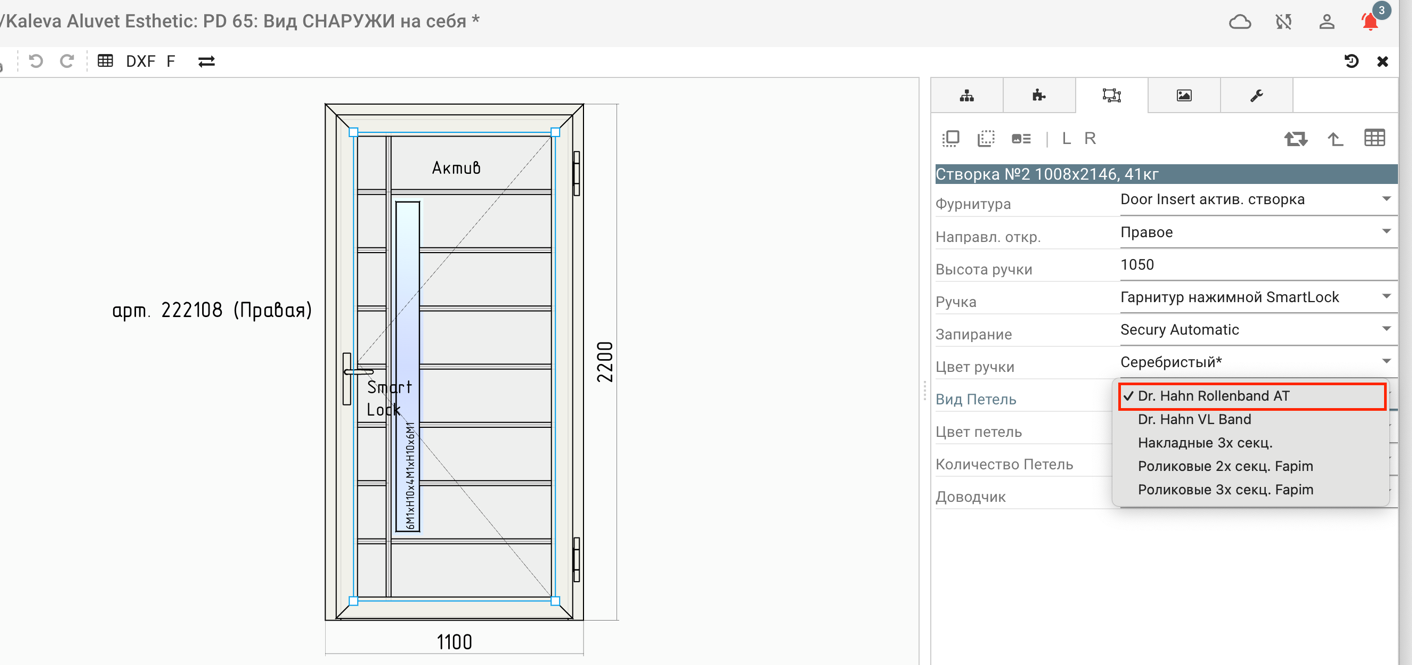
Task: Switch to the puzzle piece tab
Action: 1039,95
